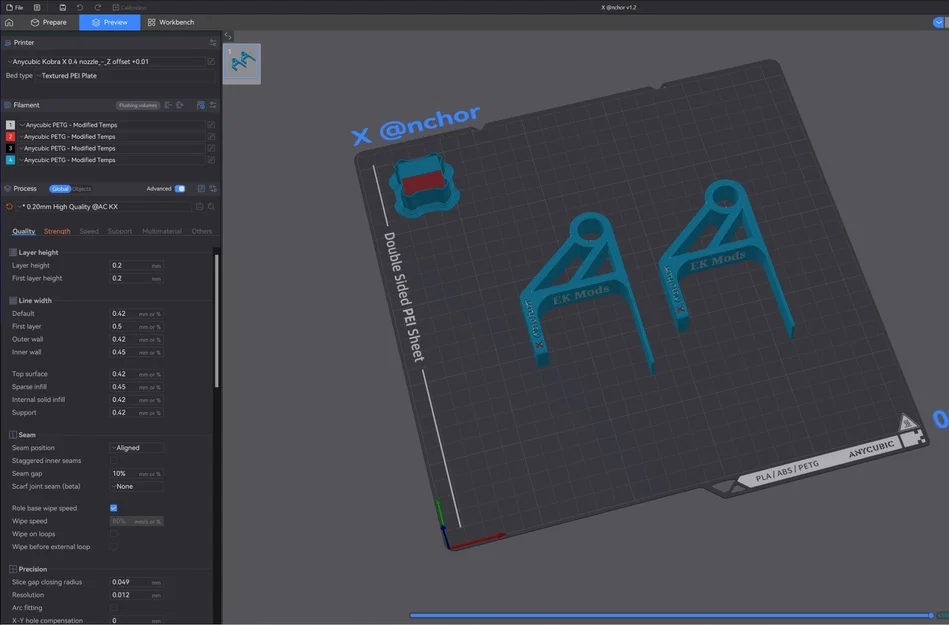Click the compare presets icon in Process header
The height and width of the screenshot is (625, 949).
(x=201, y=189)
